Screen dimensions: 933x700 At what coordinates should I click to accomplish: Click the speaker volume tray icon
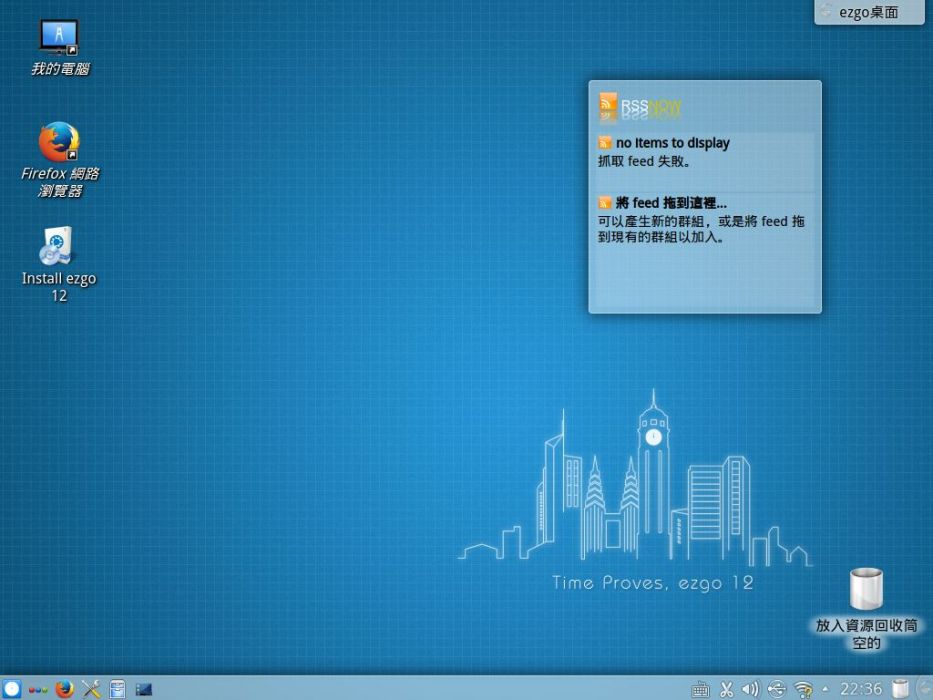click(750, 689)
